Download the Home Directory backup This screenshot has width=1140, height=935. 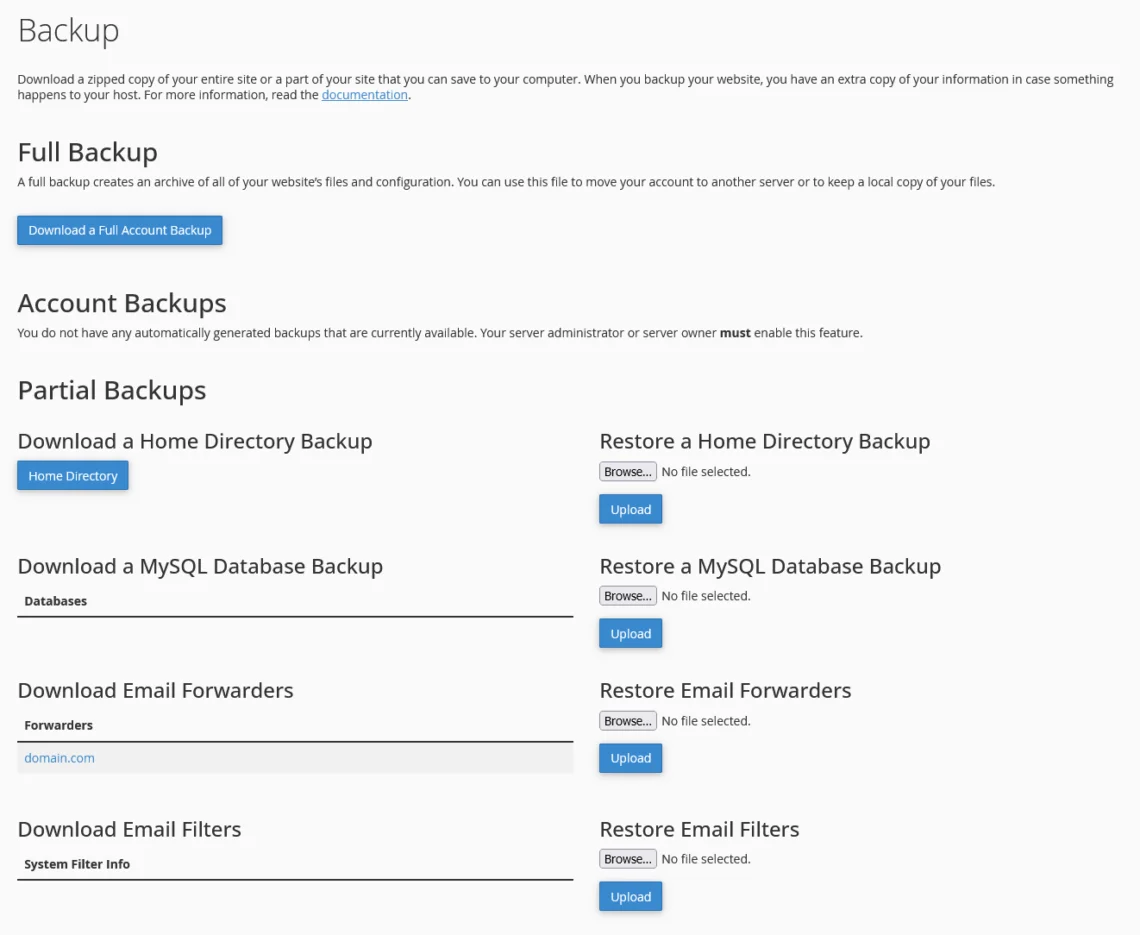click(x=72, y=475)
